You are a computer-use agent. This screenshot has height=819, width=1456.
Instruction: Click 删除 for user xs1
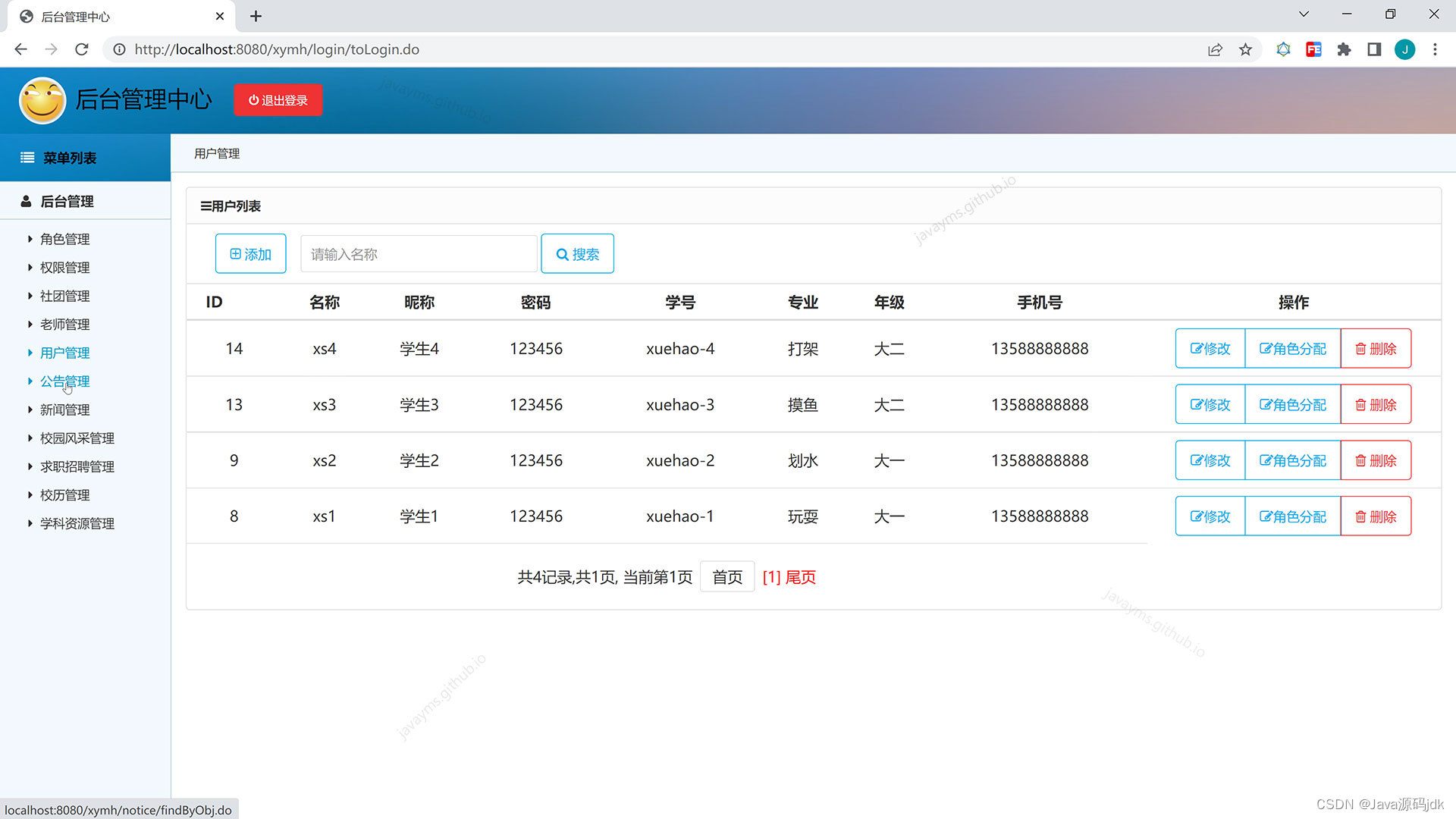1376,516
